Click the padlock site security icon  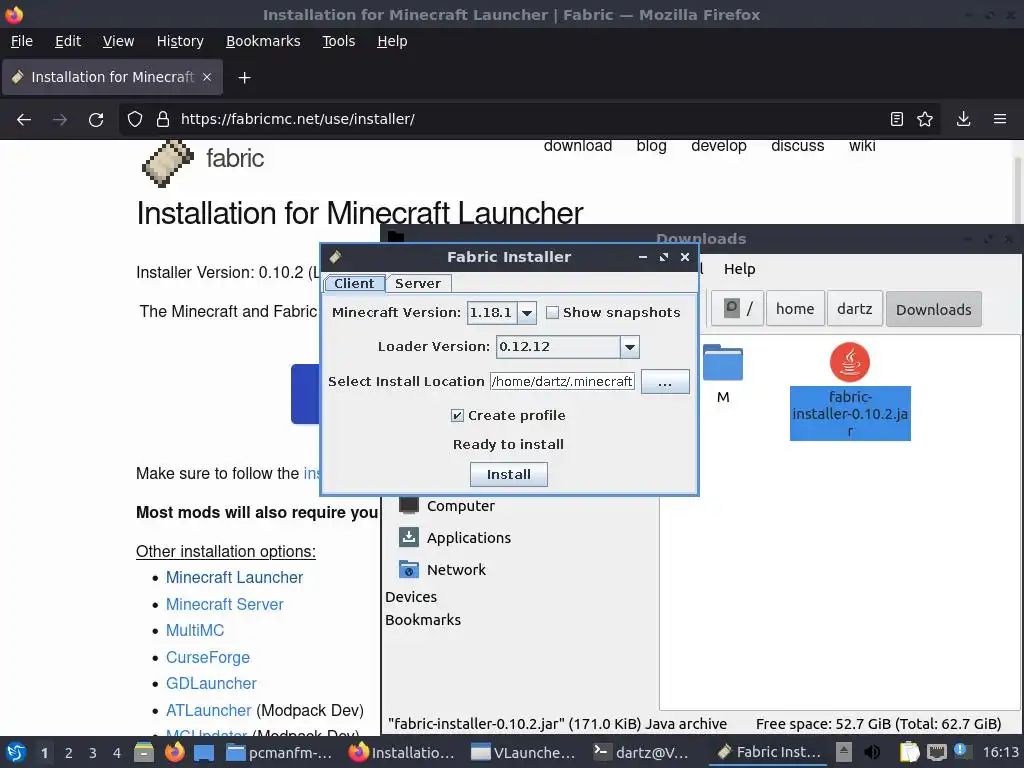[x=163, y=119]
